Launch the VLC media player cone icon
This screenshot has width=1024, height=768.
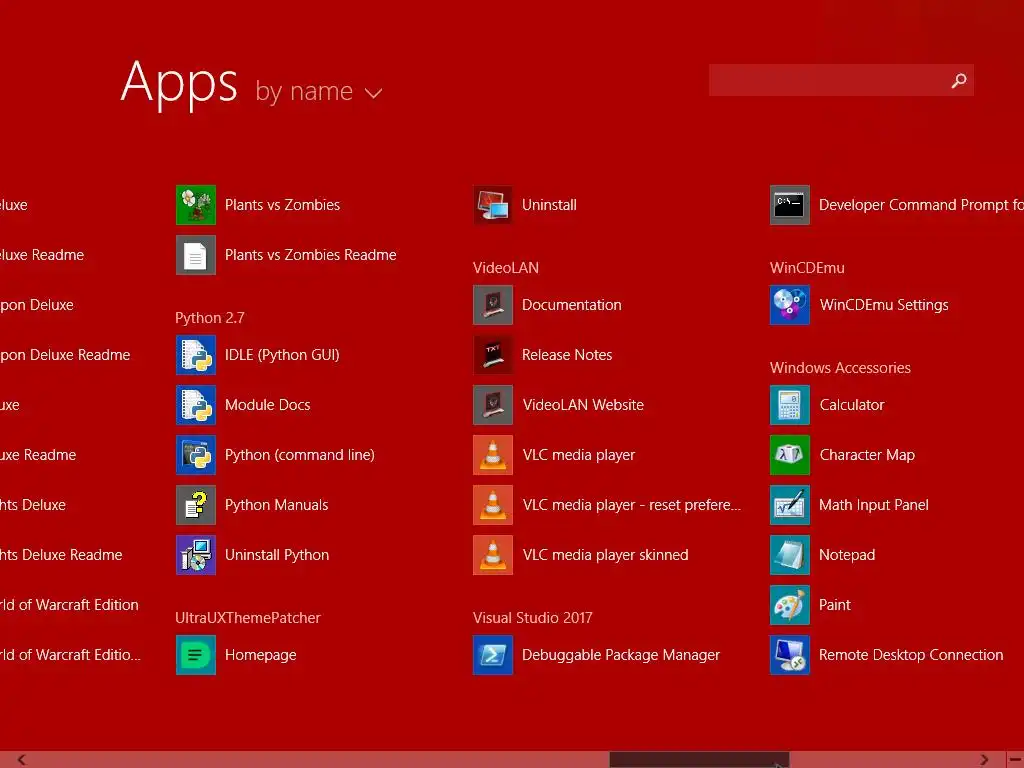tap(493, 455)
